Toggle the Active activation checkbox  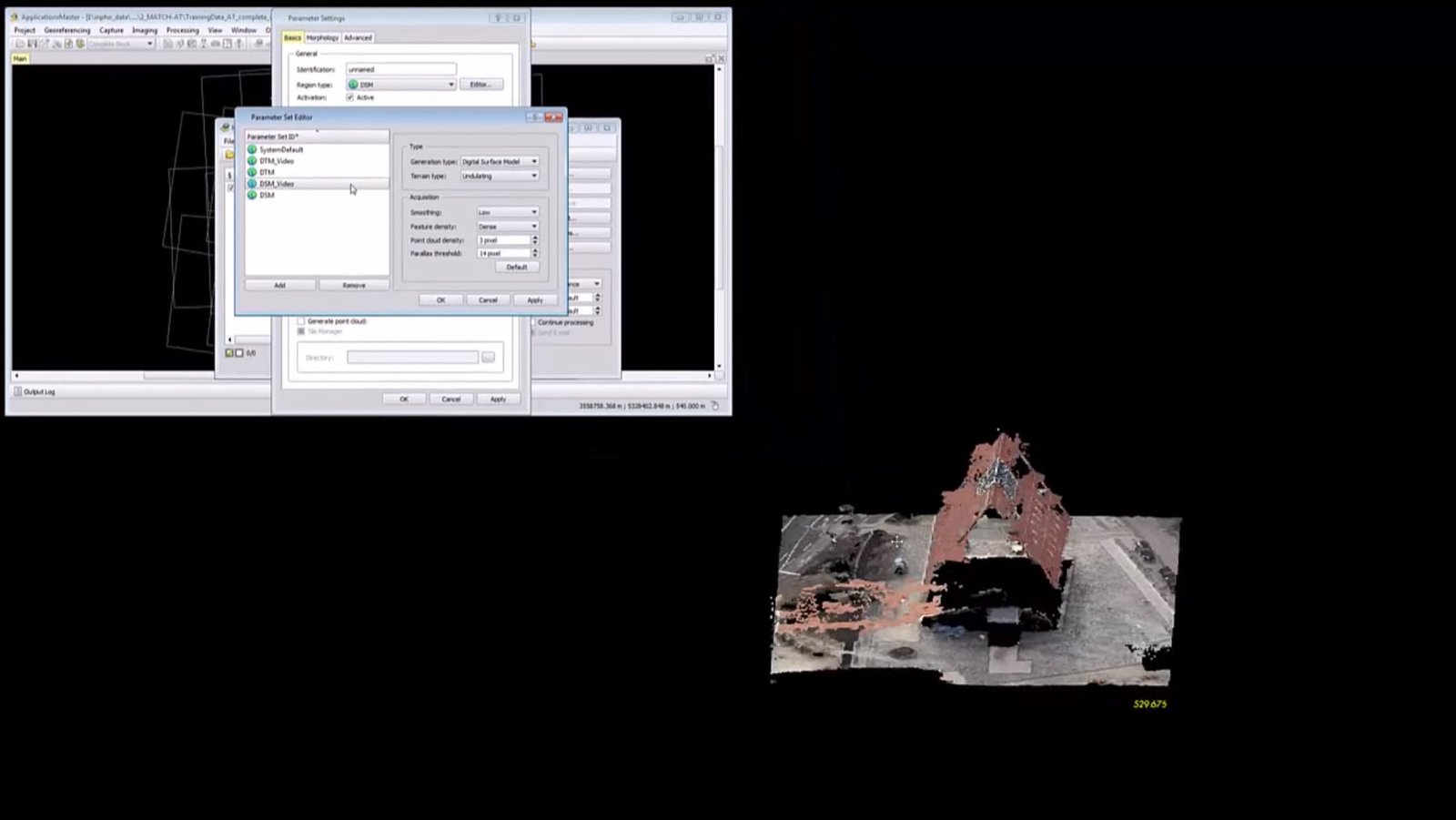350,97
